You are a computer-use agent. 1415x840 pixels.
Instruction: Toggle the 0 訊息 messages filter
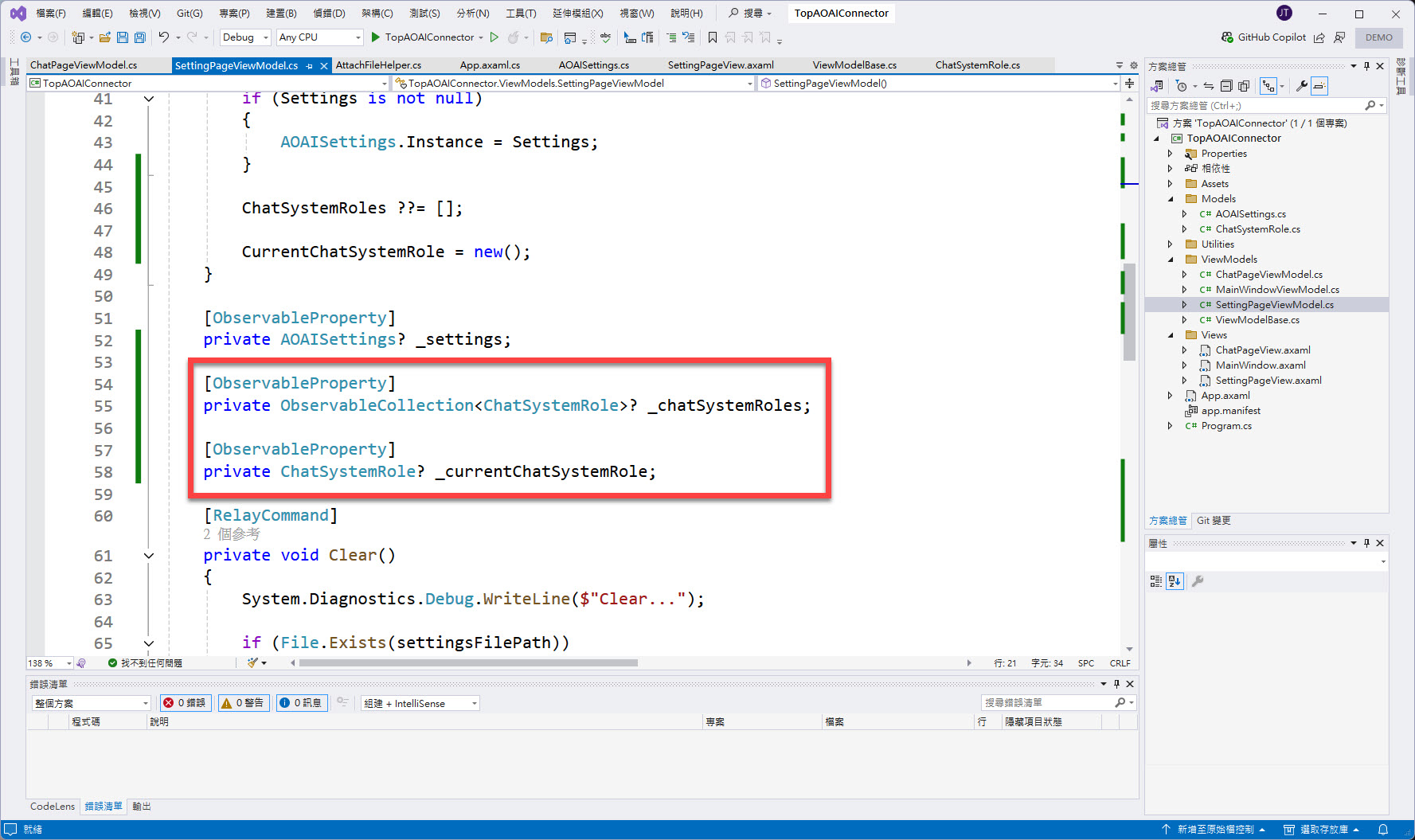tap(302, 703)
